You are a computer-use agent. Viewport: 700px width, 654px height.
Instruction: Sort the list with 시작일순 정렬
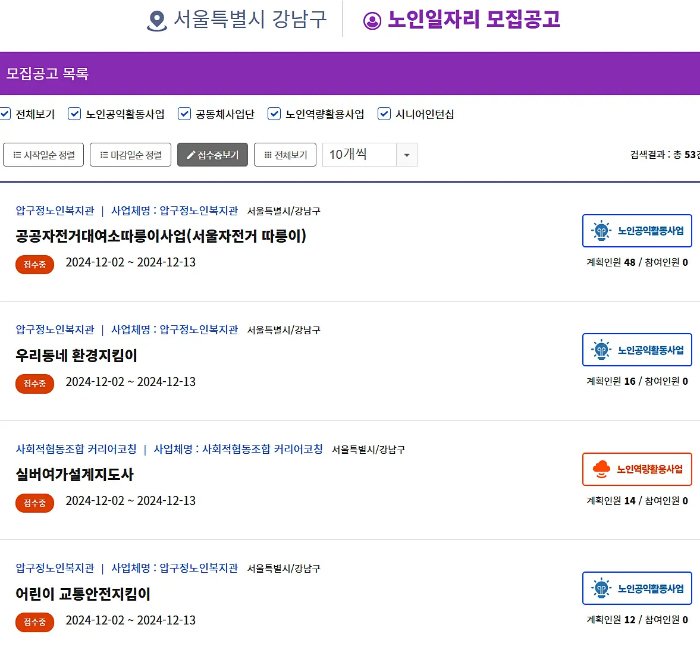[43, 155]
